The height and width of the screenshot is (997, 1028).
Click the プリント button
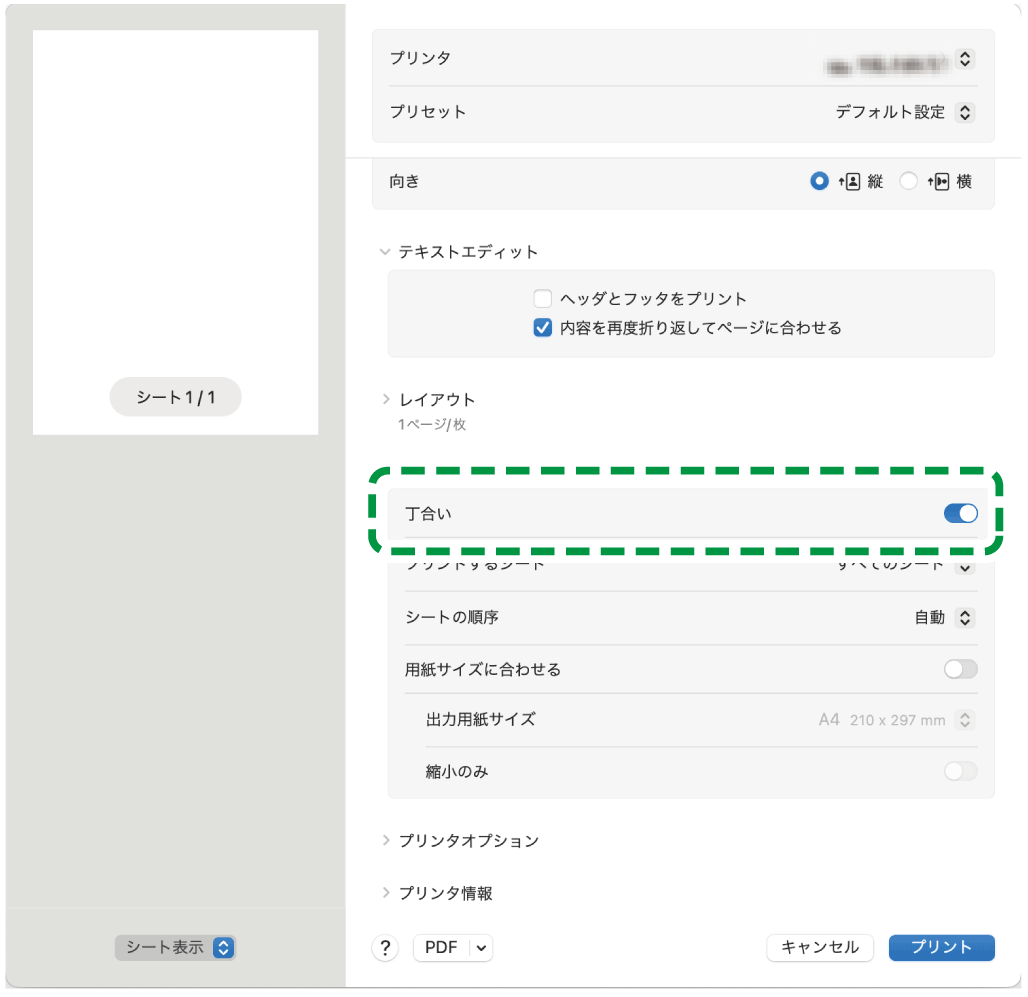(940, 947)
